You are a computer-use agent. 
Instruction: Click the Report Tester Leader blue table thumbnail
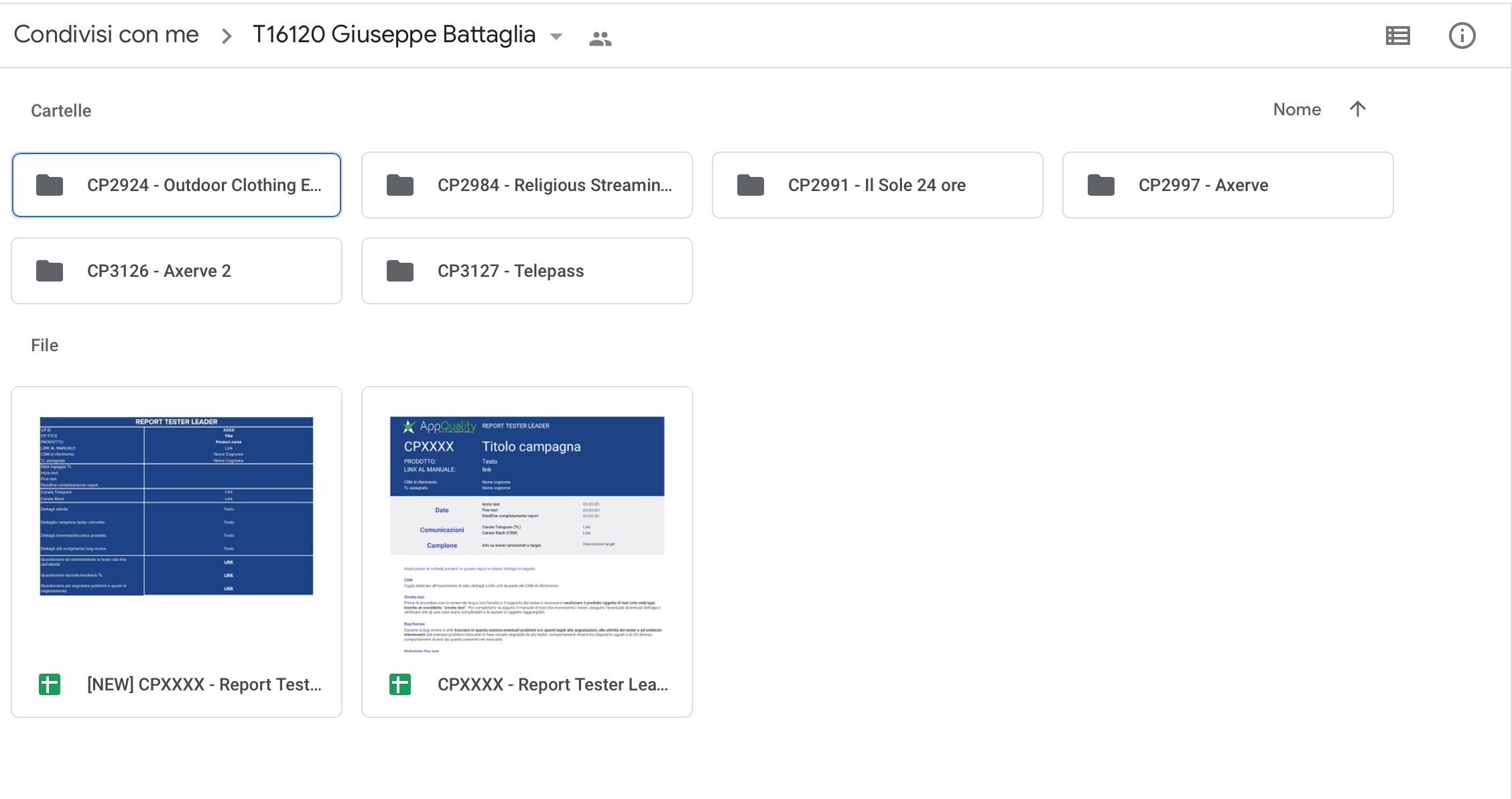(176, 506)
